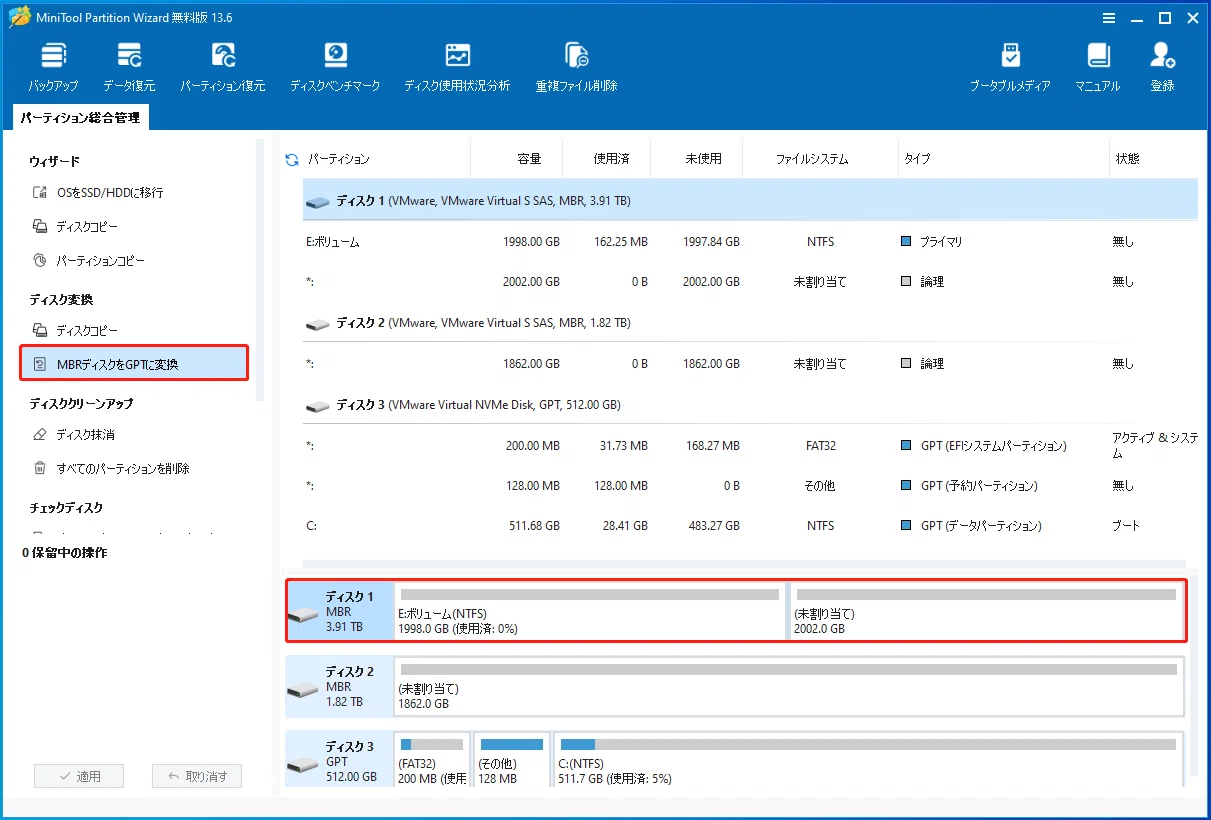Click (FAT32) 200 MB block in disk map

pos(432,761)
